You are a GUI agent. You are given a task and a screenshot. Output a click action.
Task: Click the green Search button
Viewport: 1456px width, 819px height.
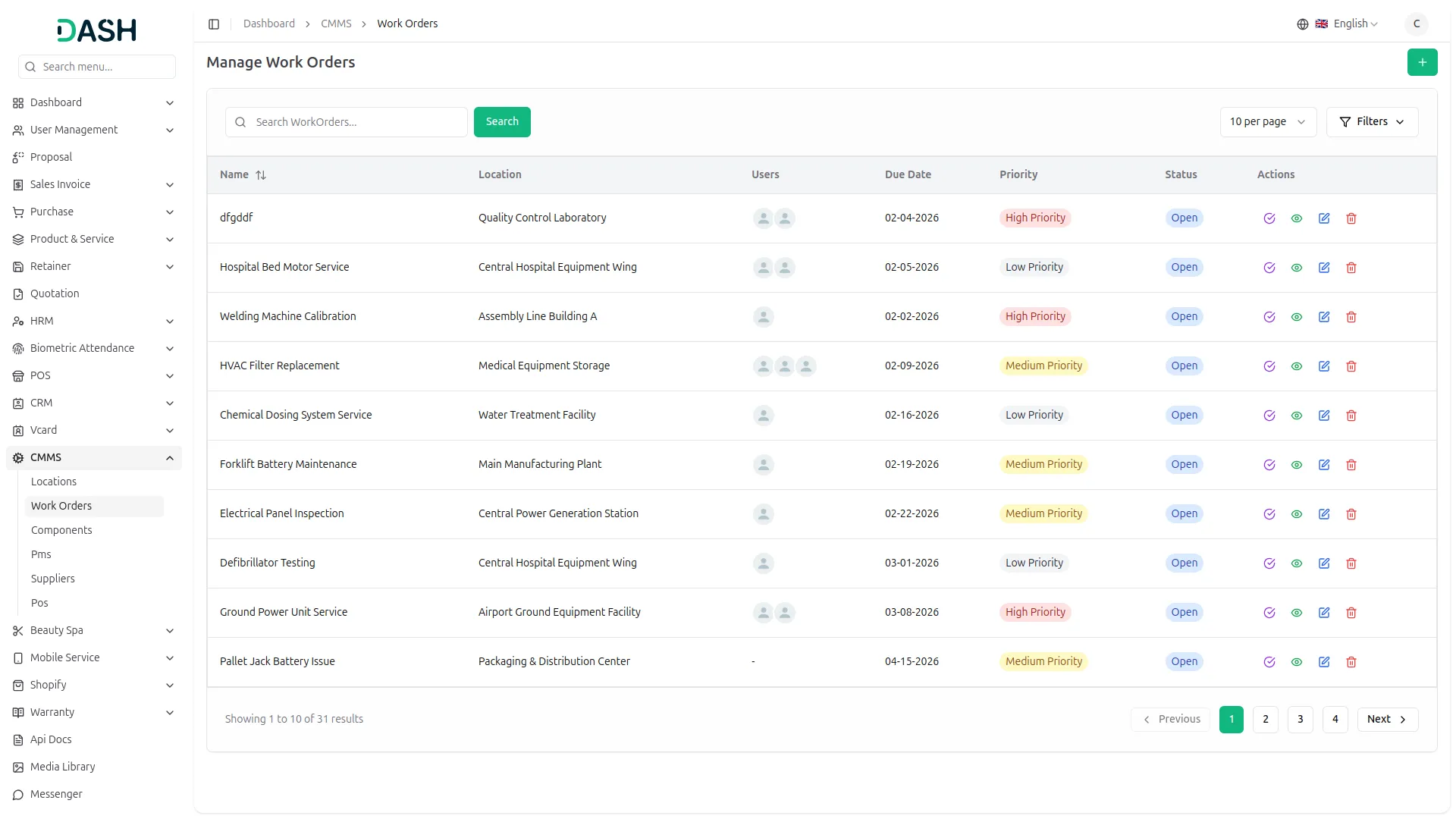point(501,122)
